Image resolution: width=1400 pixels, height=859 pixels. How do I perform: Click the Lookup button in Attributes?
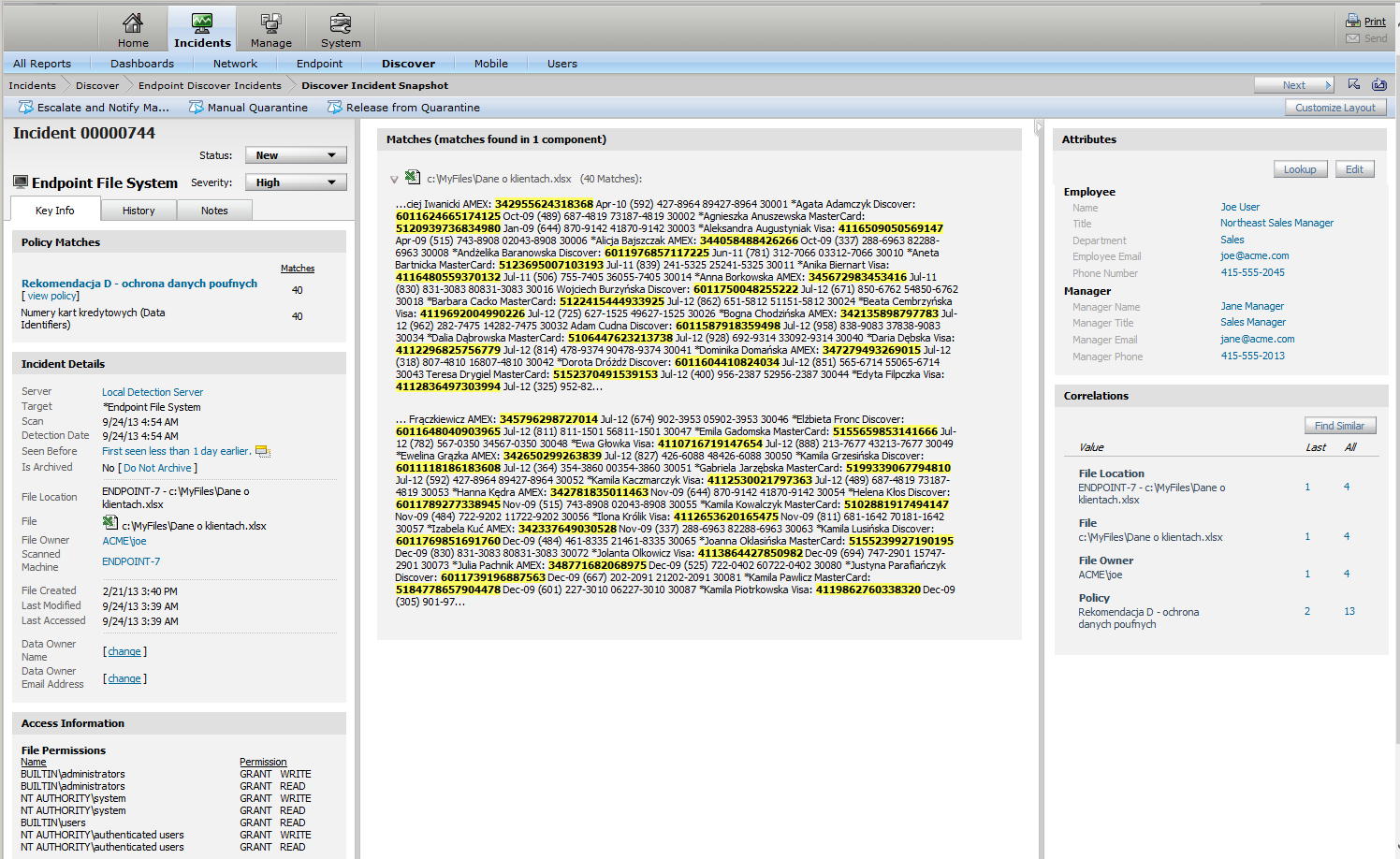1300,169
